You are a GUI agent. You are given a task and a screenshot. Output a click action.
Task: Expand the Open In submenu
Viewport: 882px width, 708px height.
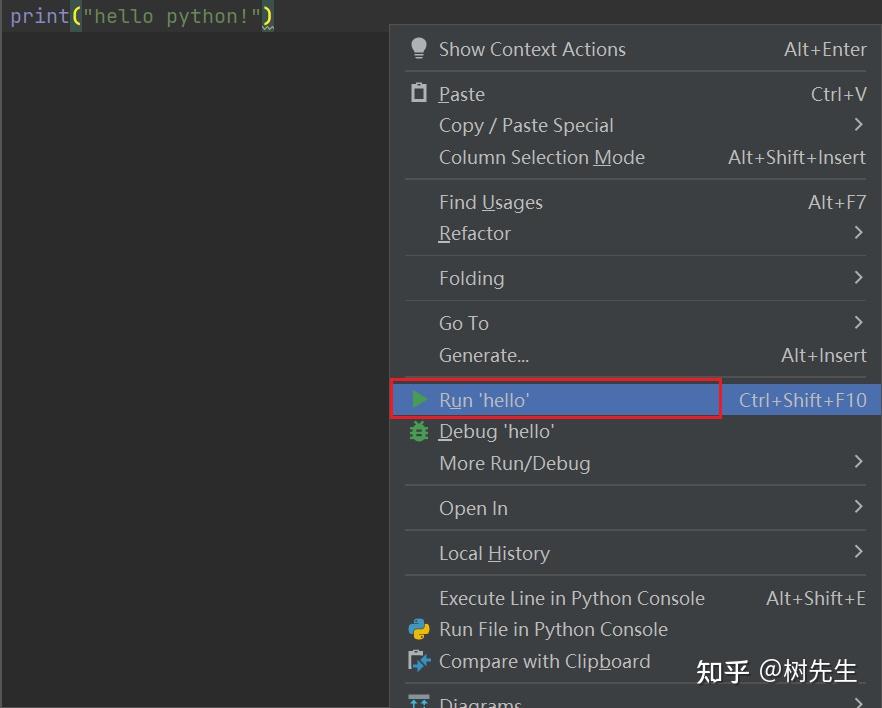[x=473, y=508]
